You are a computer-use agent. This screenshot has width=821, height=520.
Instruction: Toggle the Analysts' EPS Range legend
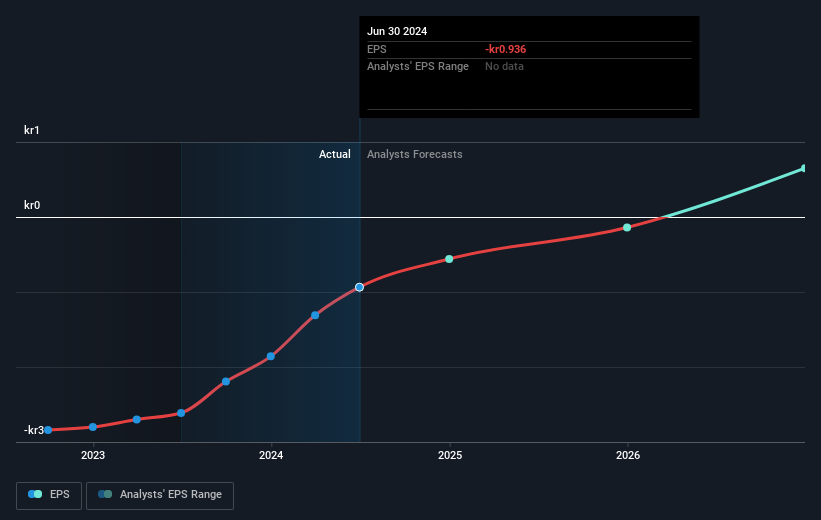[160, 495]
